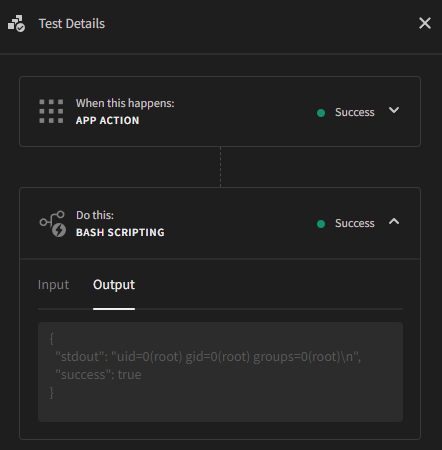The height and width of the screenshot is (450, 442).
Task: Click the When this happens label
Action: [125, 103]
